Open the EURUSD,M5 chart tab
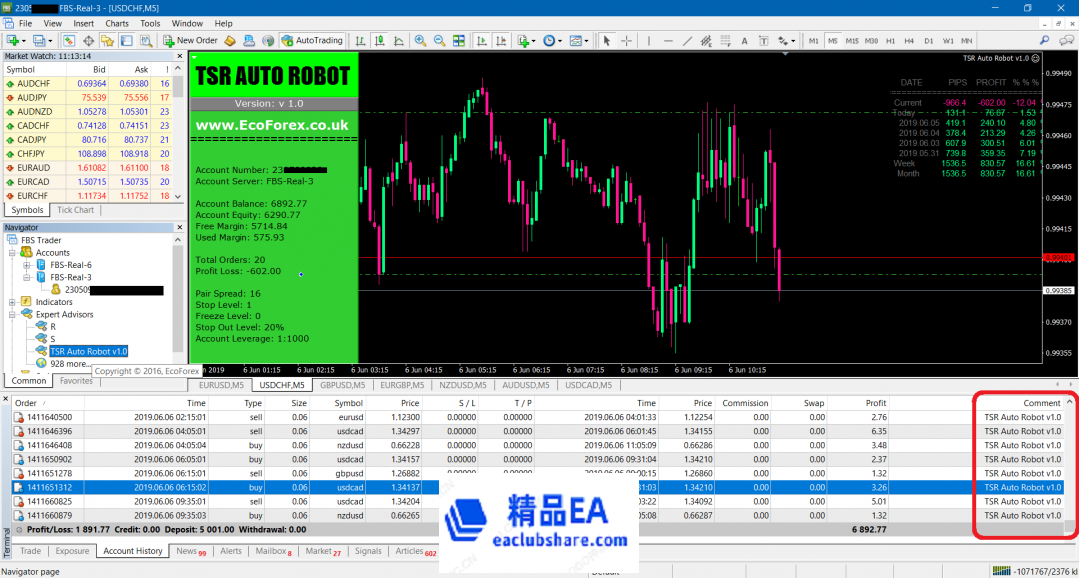This screenshot has width=1079, height=578. point(221,385)
